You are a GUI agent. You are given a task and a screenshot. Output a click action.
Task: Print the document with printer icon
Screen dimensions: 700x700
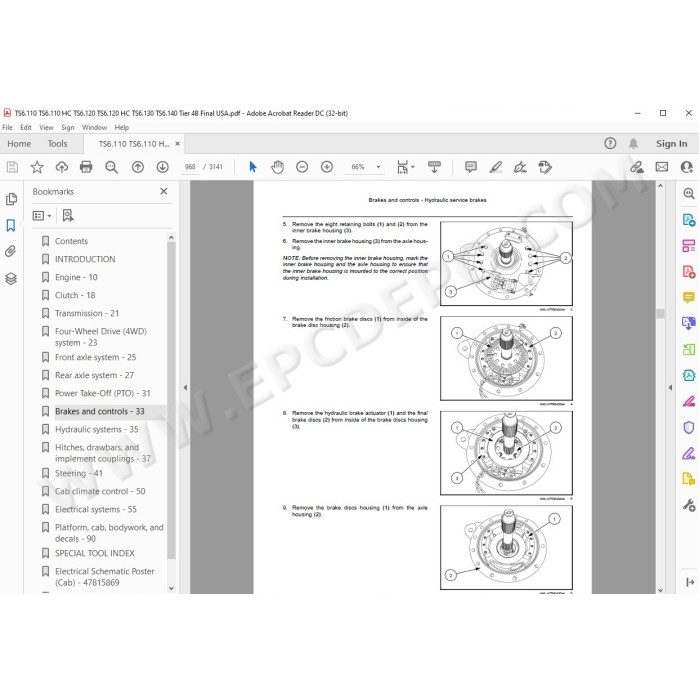(x=86, y=167)
